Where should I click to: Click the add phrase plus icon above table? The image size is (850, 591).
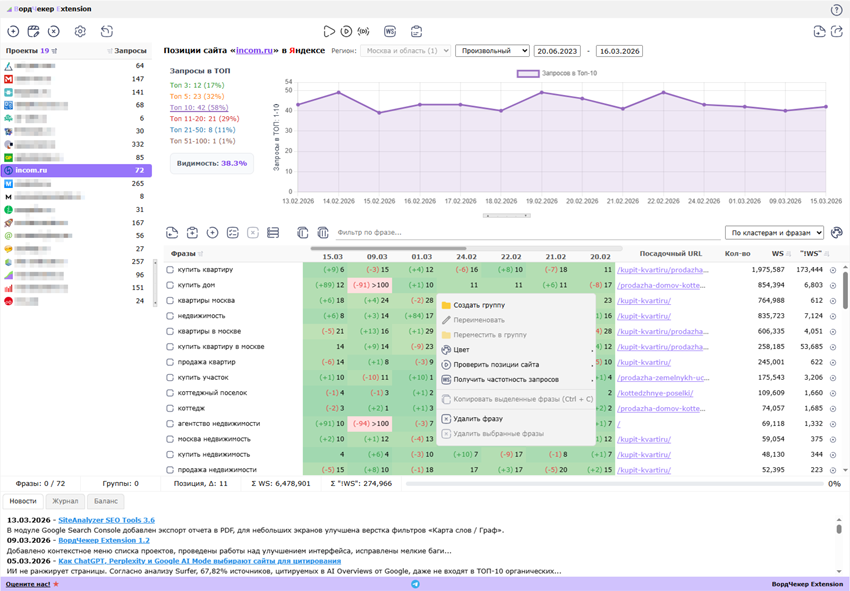point(212,233)
